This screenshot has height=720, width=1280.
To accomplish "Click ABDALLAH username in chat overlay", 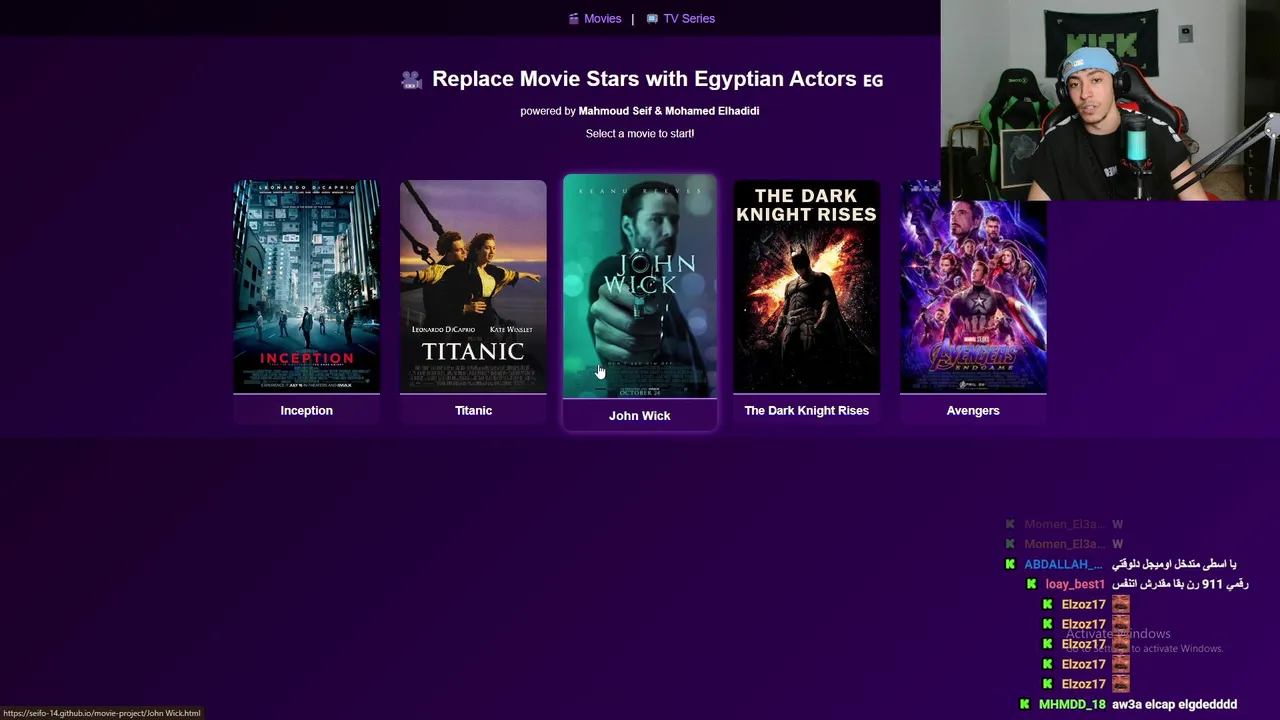I will pos(1063,564).
